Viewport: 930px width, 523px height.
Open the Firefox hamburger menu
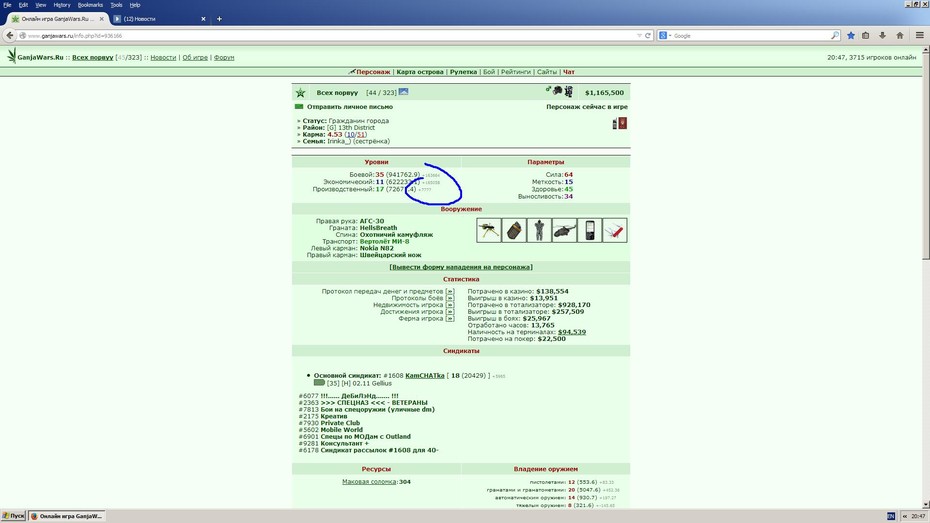[x=919, y=36]
